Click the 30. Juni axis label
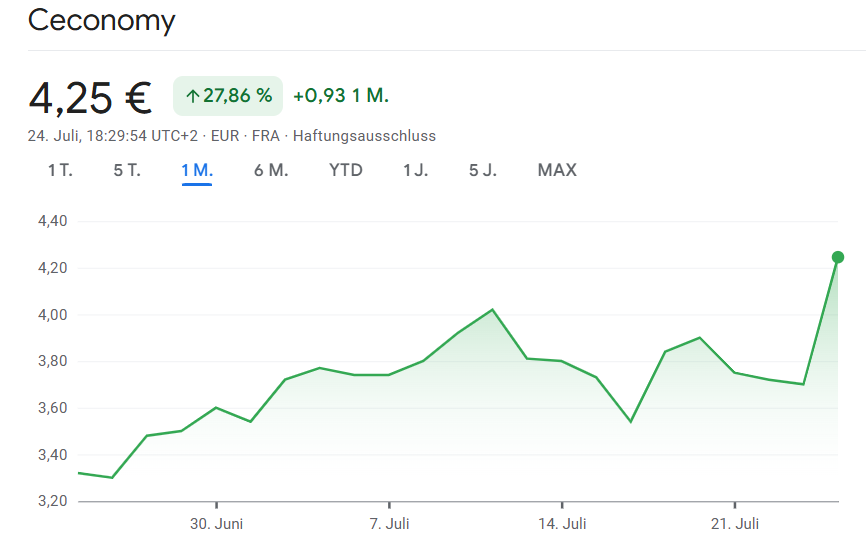Image resolution: width=866 pixels, height=542 pixels. pyautogui.click(x=216, y=524)
